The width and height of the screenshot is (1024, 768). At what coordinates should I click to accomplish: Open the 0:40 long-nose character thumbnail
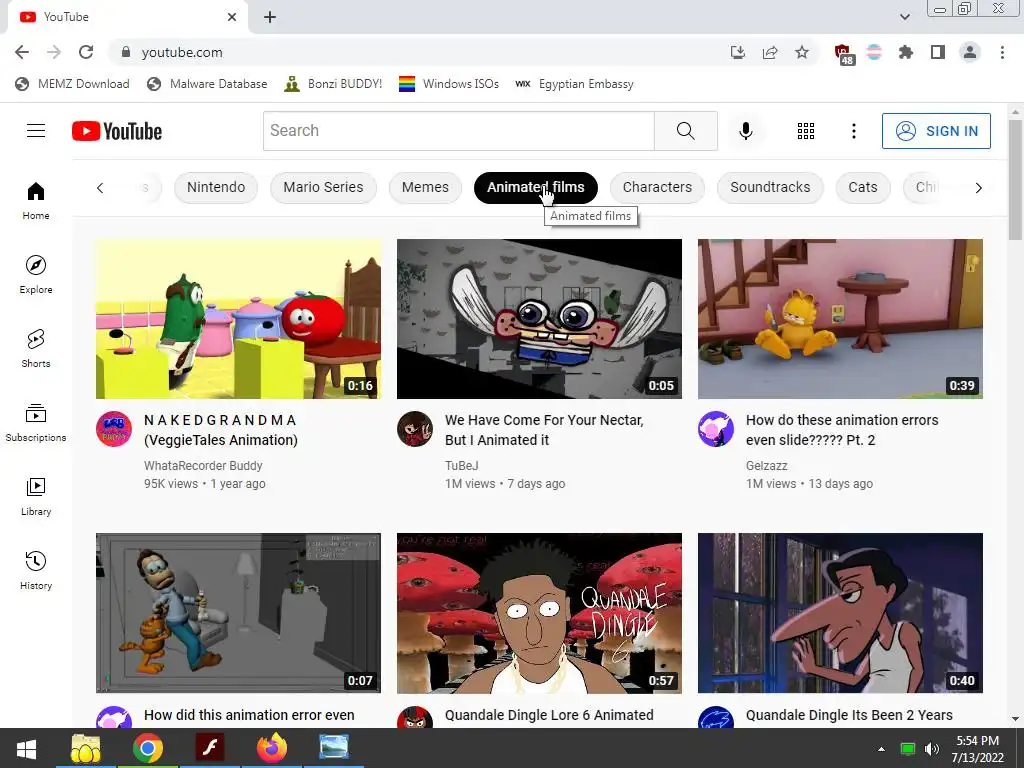[x=840, y=613]
